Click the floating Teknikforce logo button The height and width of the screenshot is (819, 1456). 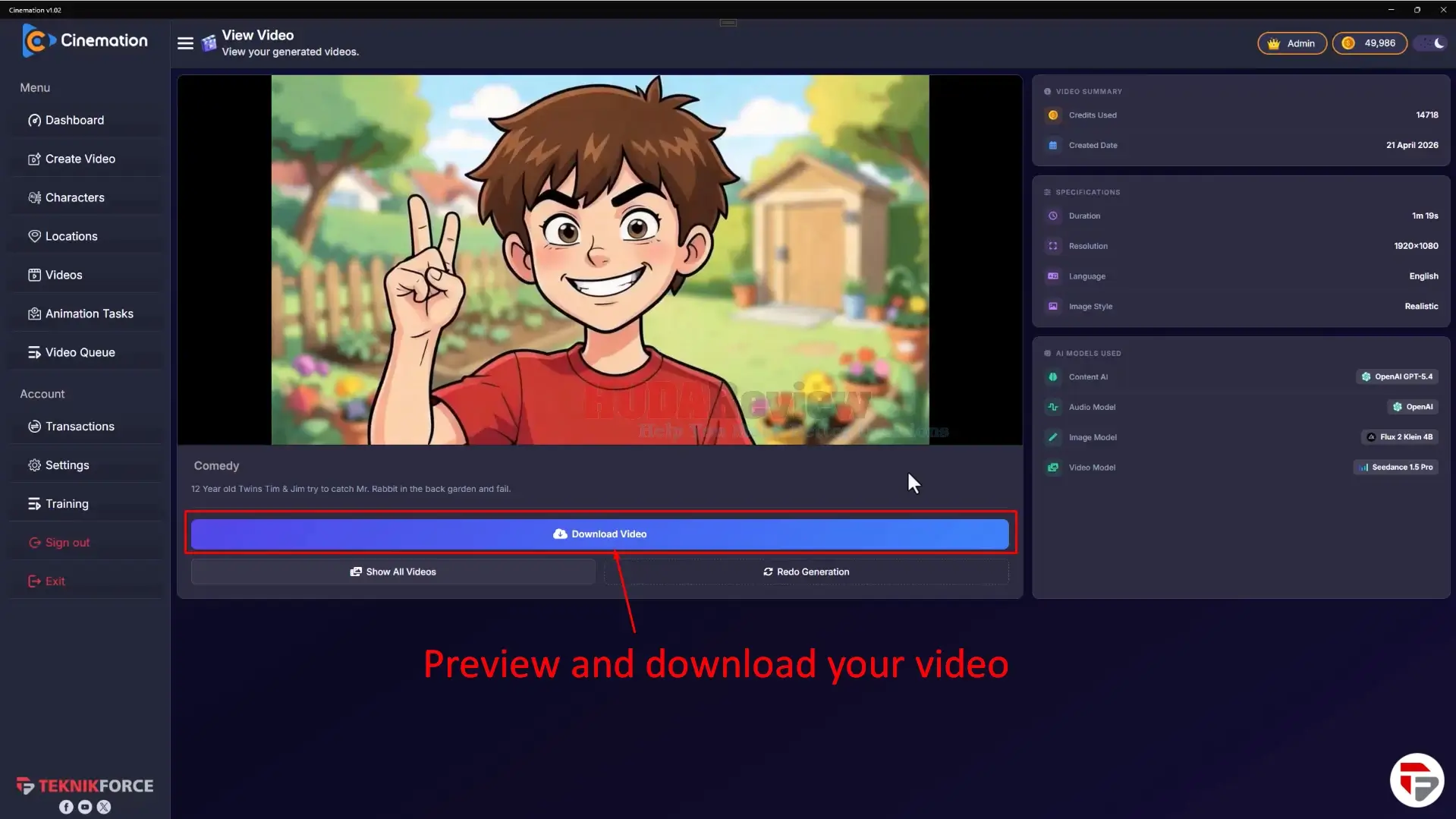click(x=1417, y=780)
